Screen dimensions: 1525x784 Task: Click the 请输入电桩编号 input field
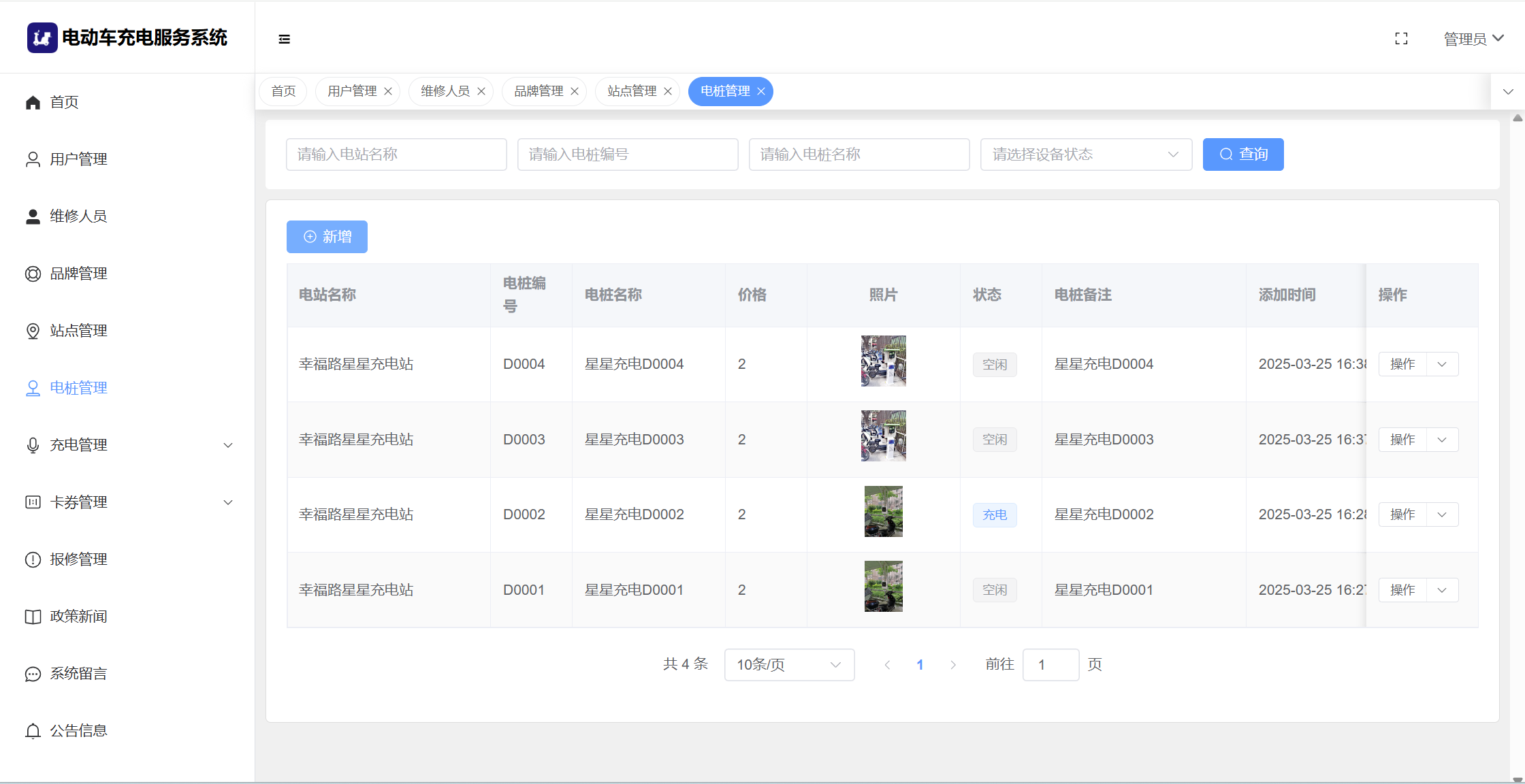coord(628,154)
